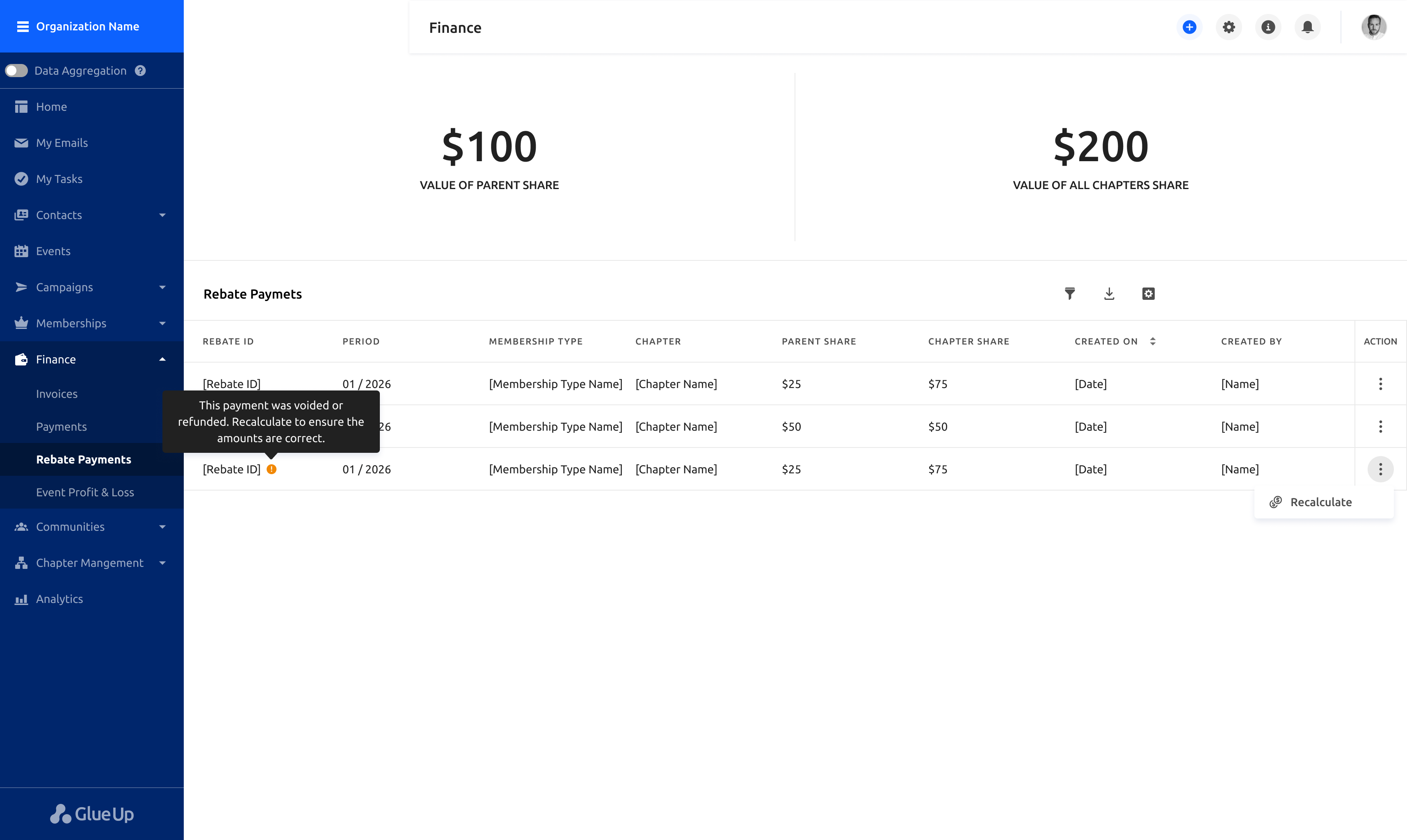Click Organization Name in sidebar header
1407x840 pixels.
tap(88, 27)
